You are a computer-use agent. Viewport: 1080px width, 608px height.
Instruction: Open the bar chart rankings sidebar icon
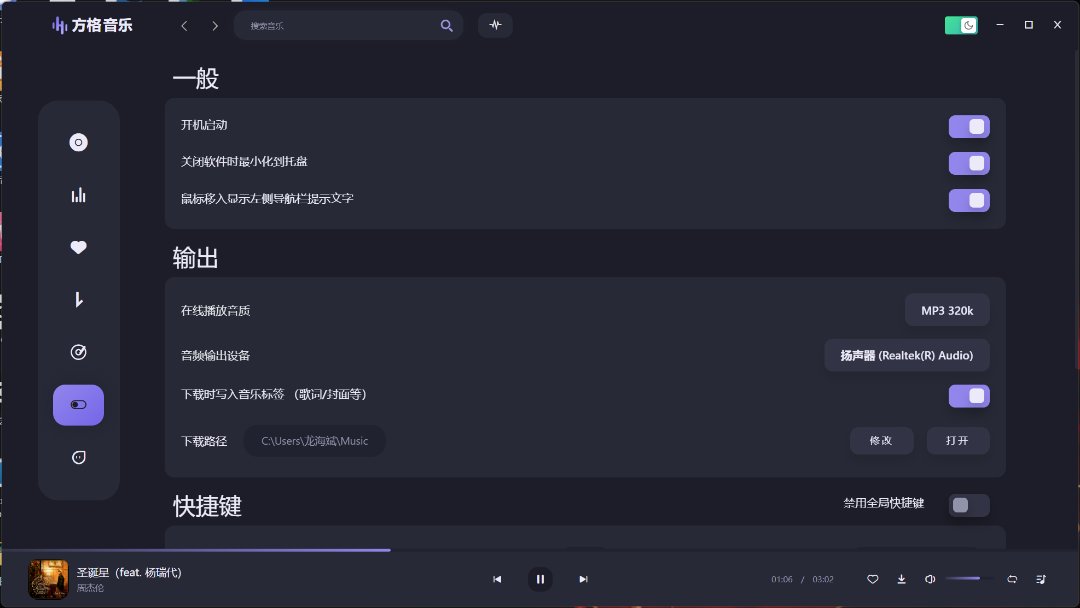pyautogui.click(x=79, y=195)
